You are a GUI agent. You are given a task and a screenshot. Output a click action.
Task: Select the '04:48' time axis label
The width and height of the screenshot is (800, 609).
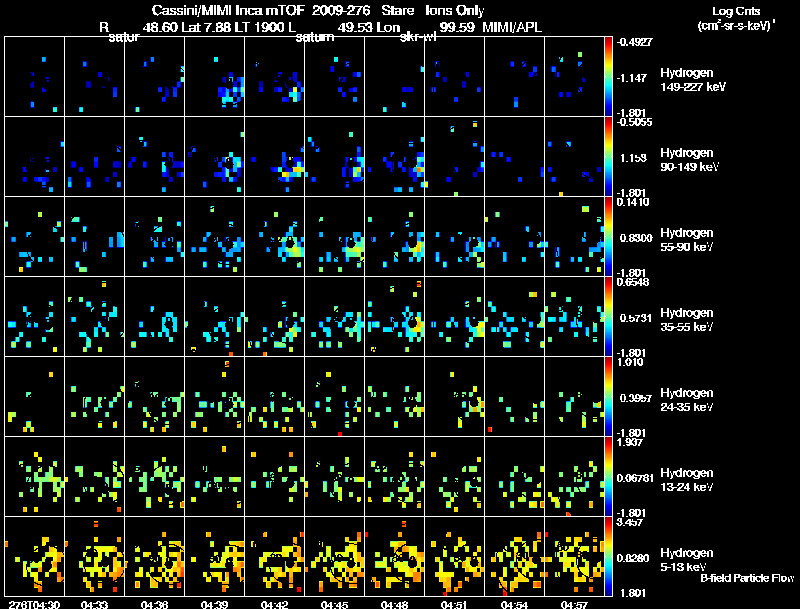tap(394, 604)
